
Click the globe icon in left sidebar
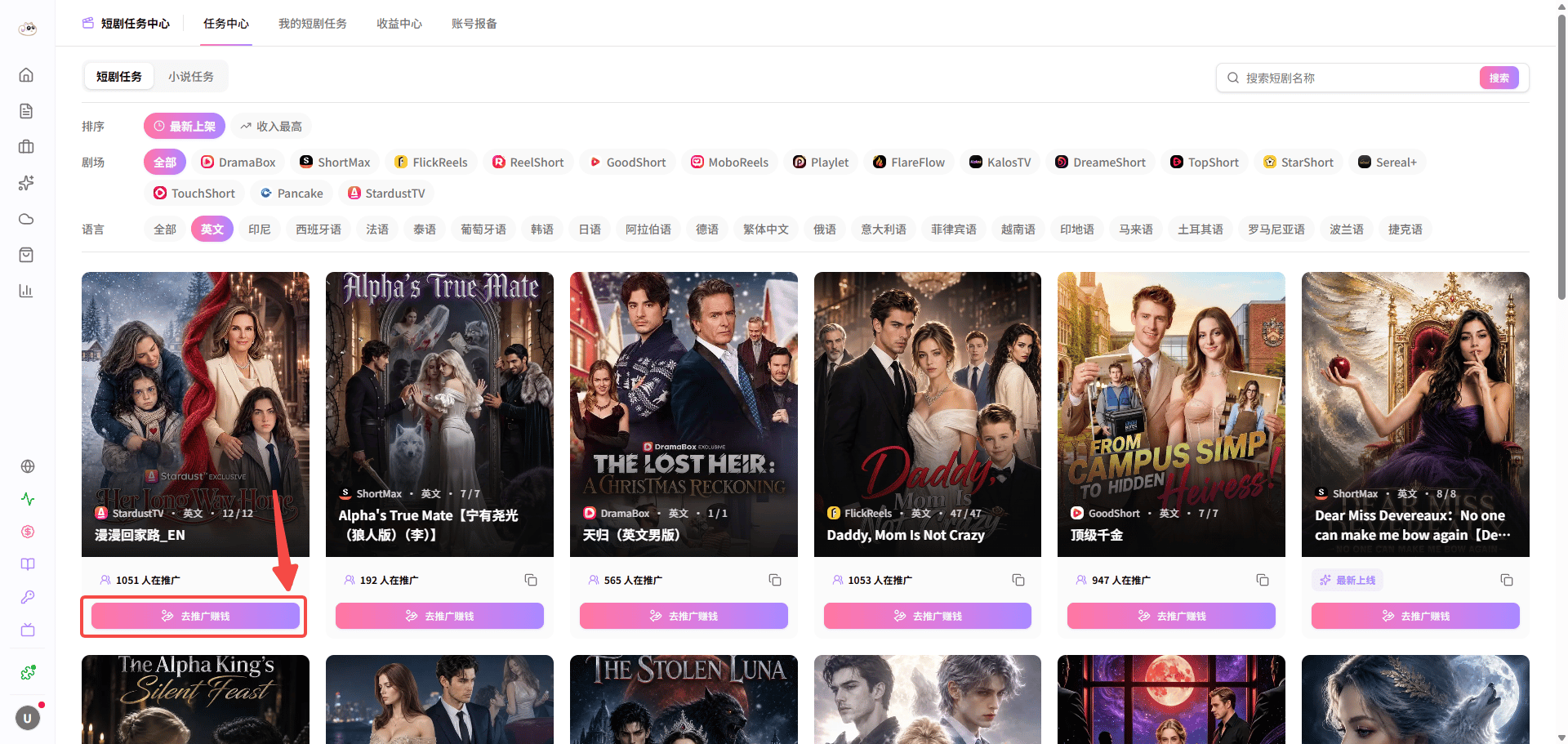(x=28, y=466)
